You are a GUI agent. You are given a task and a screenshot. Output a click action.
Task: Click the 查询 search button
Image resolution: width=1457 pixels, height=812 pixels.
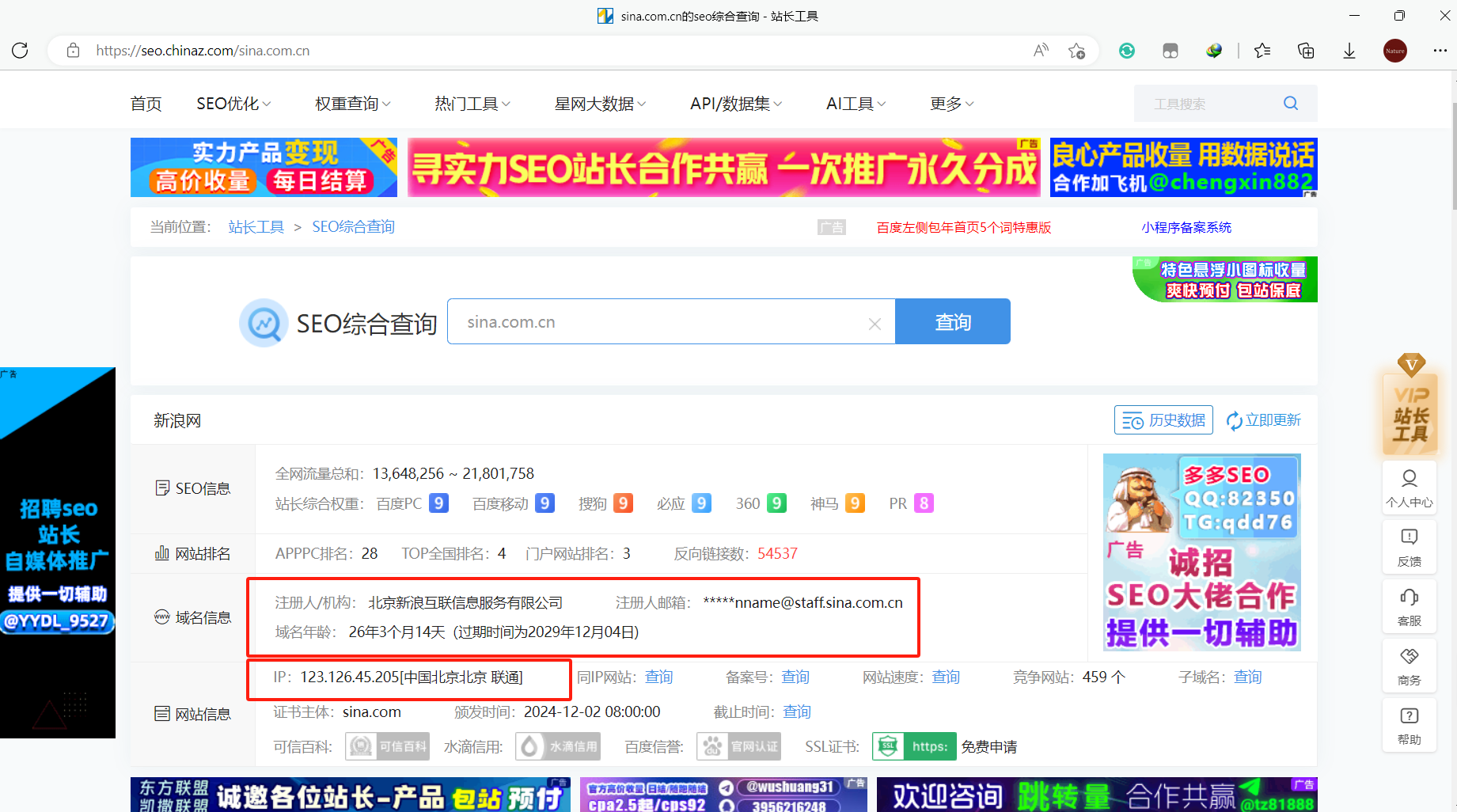953,321
